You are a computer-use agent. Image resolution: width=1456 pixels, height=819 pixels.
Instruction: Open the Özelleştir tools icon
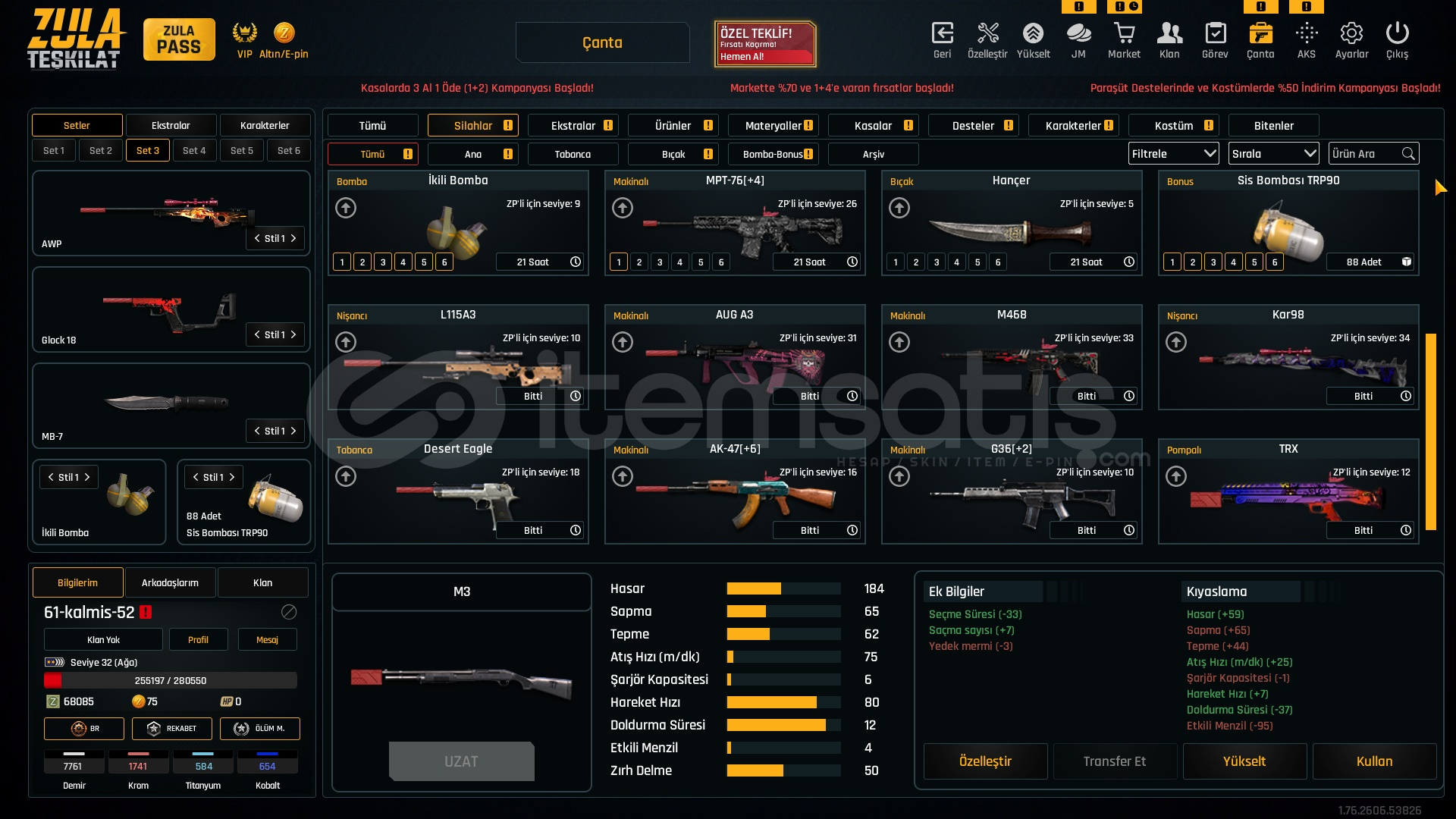tap(987, 33)
